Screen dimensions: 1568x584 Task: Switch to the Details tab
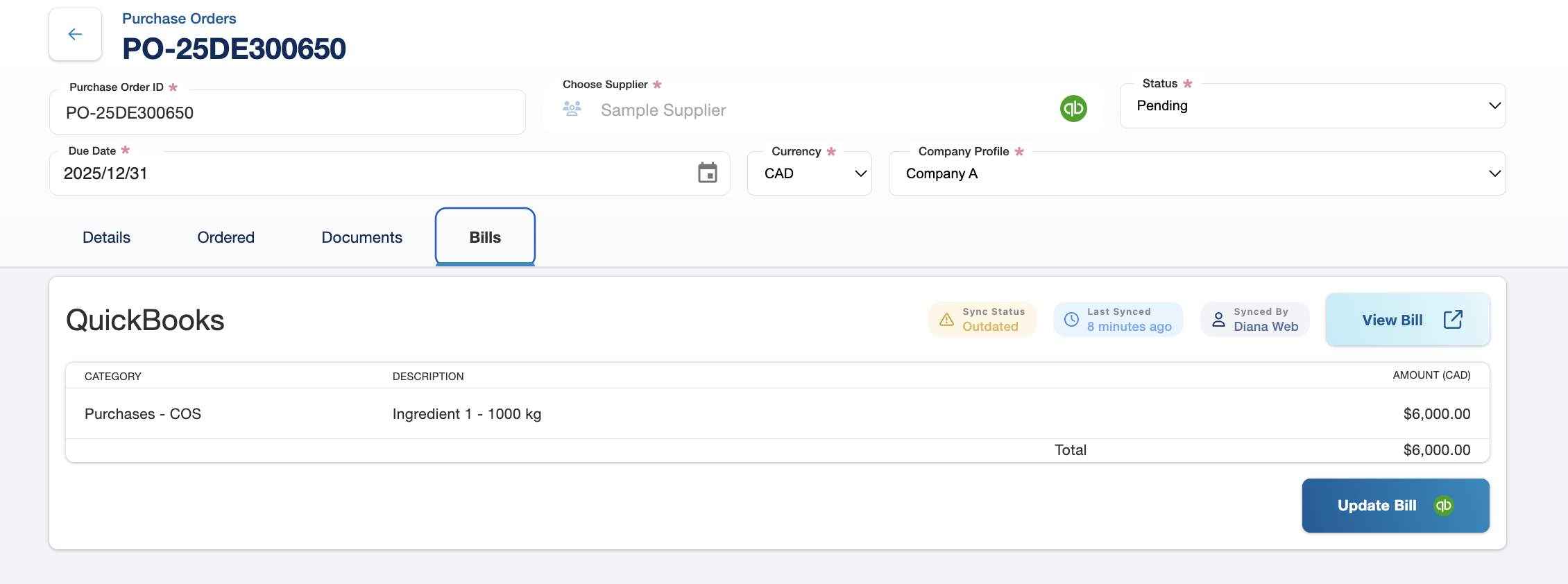[106, 237]
